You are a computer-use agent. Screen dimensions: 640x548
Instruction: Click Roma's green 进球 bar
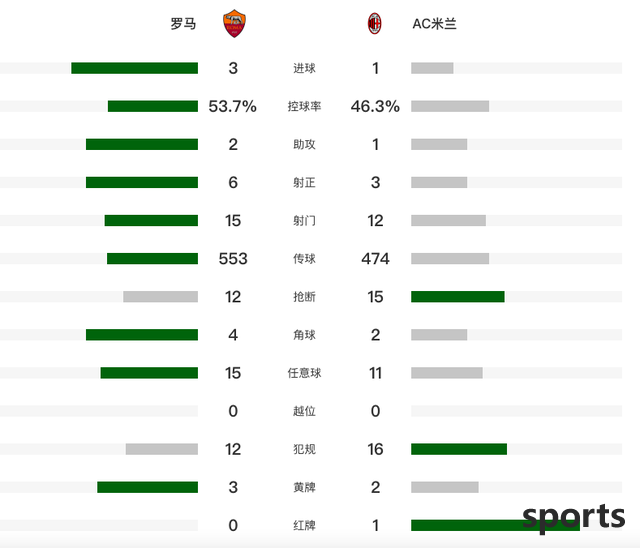coord(135,68)
